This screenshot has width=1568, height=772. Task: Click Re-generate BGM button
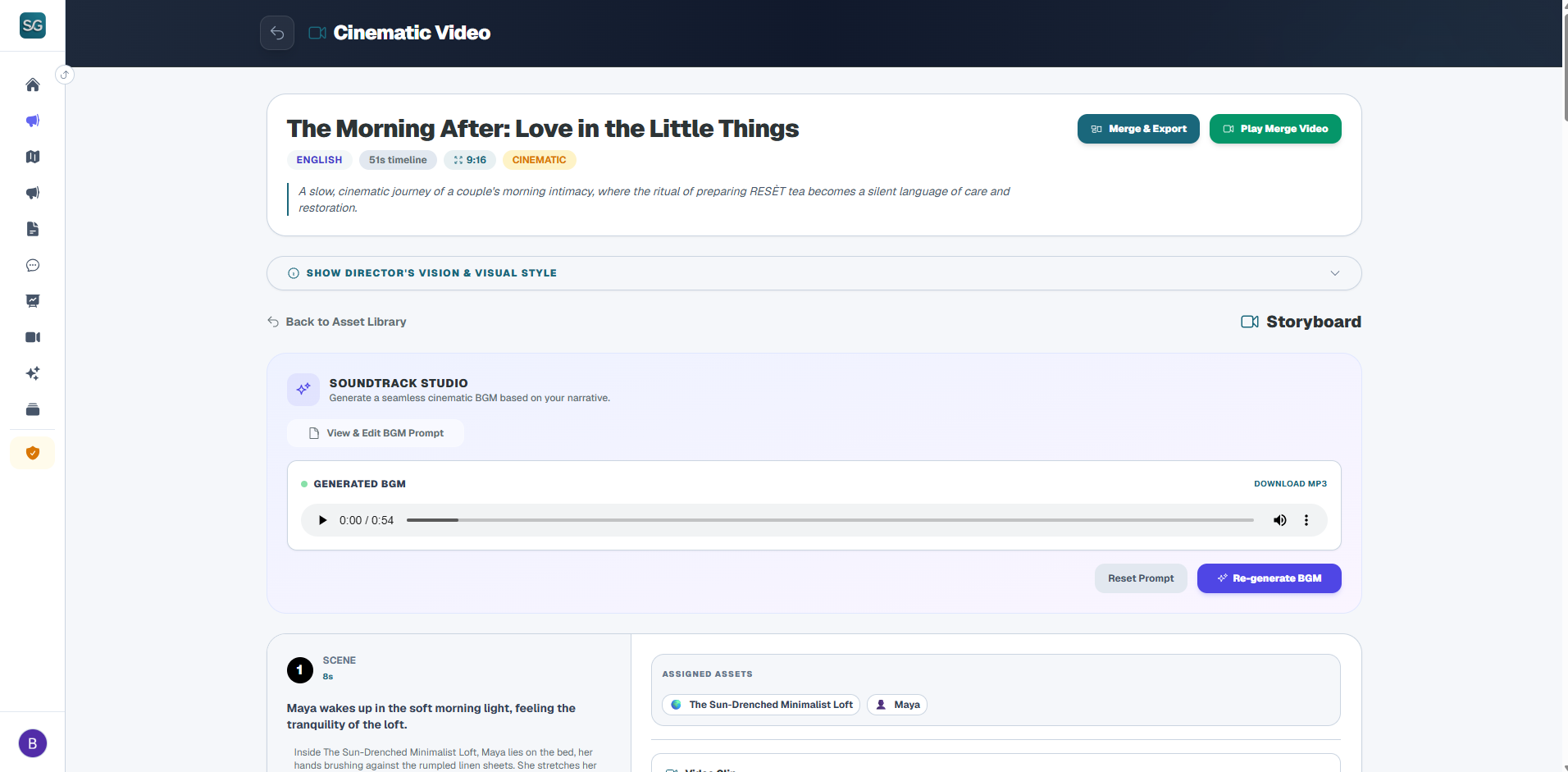[1269, 578]
